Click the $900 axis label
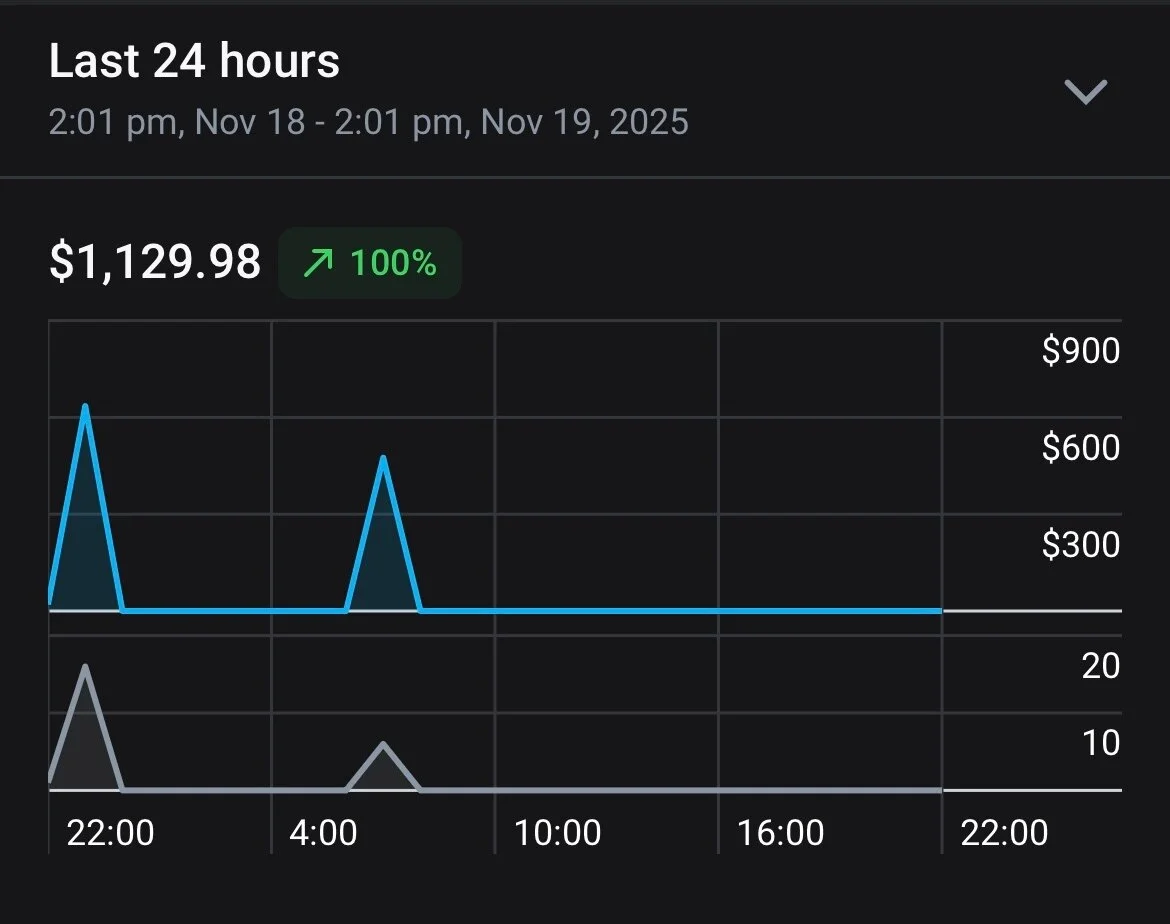The height and width of the screenshot is (924, 1170). click(x=1080, y=351)
